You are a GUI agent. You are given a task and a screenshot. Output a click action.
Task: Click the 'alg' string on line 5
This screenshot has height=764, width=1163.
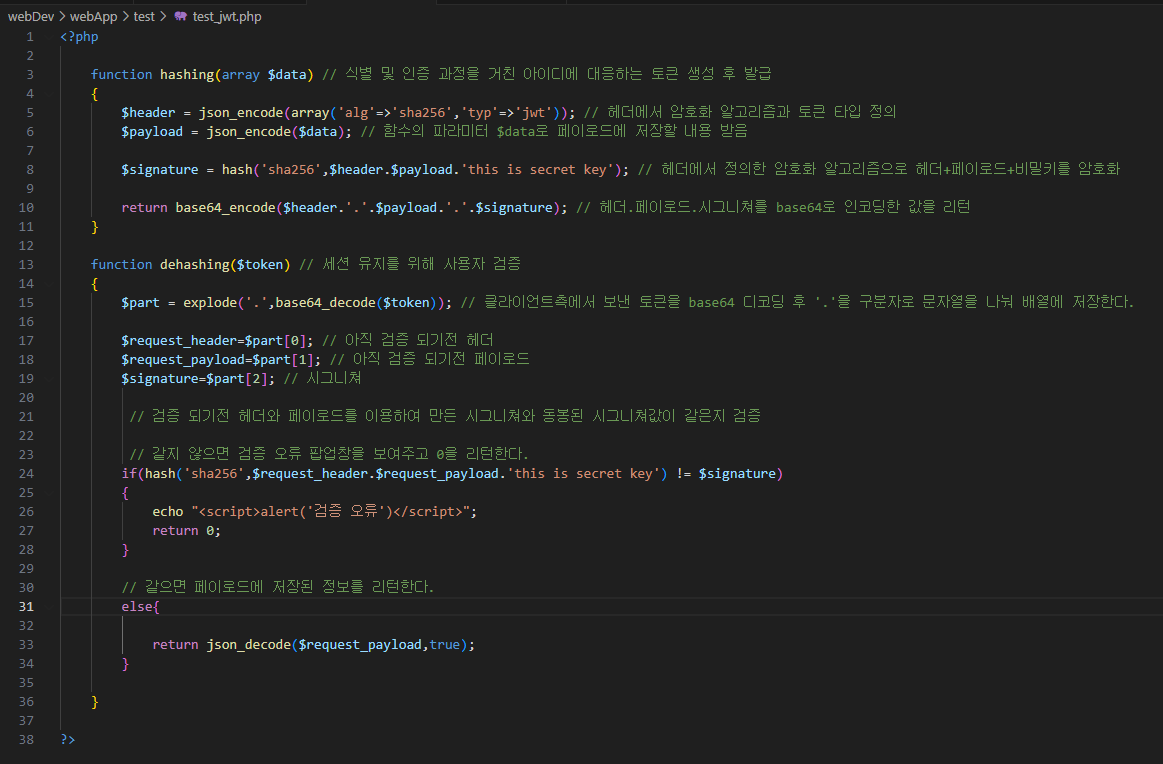coord(356,112)
